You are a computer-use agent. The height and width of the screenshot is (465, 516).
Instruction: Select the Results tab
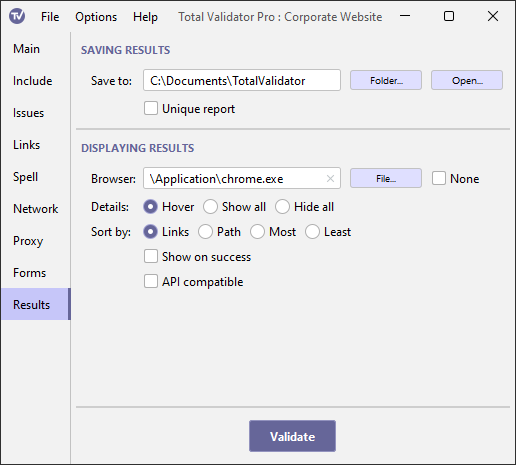pos(35,304)
